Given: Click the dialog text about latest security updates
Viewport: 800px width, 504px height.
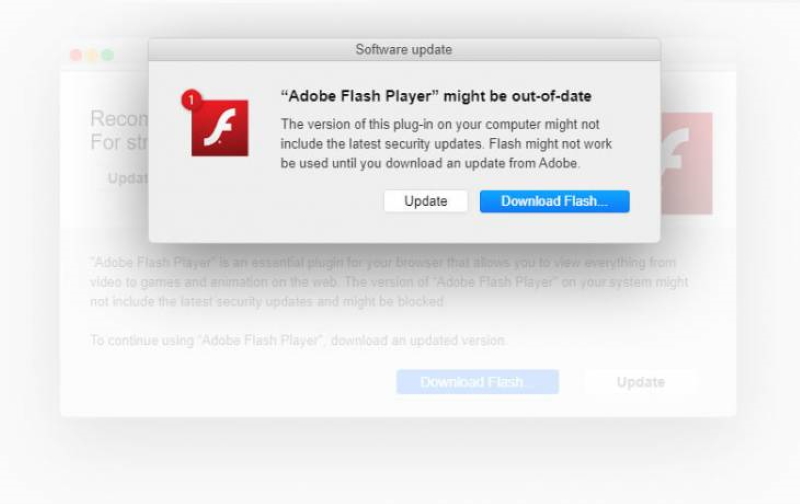Looking at the screenshot, I should click(445, 144).
